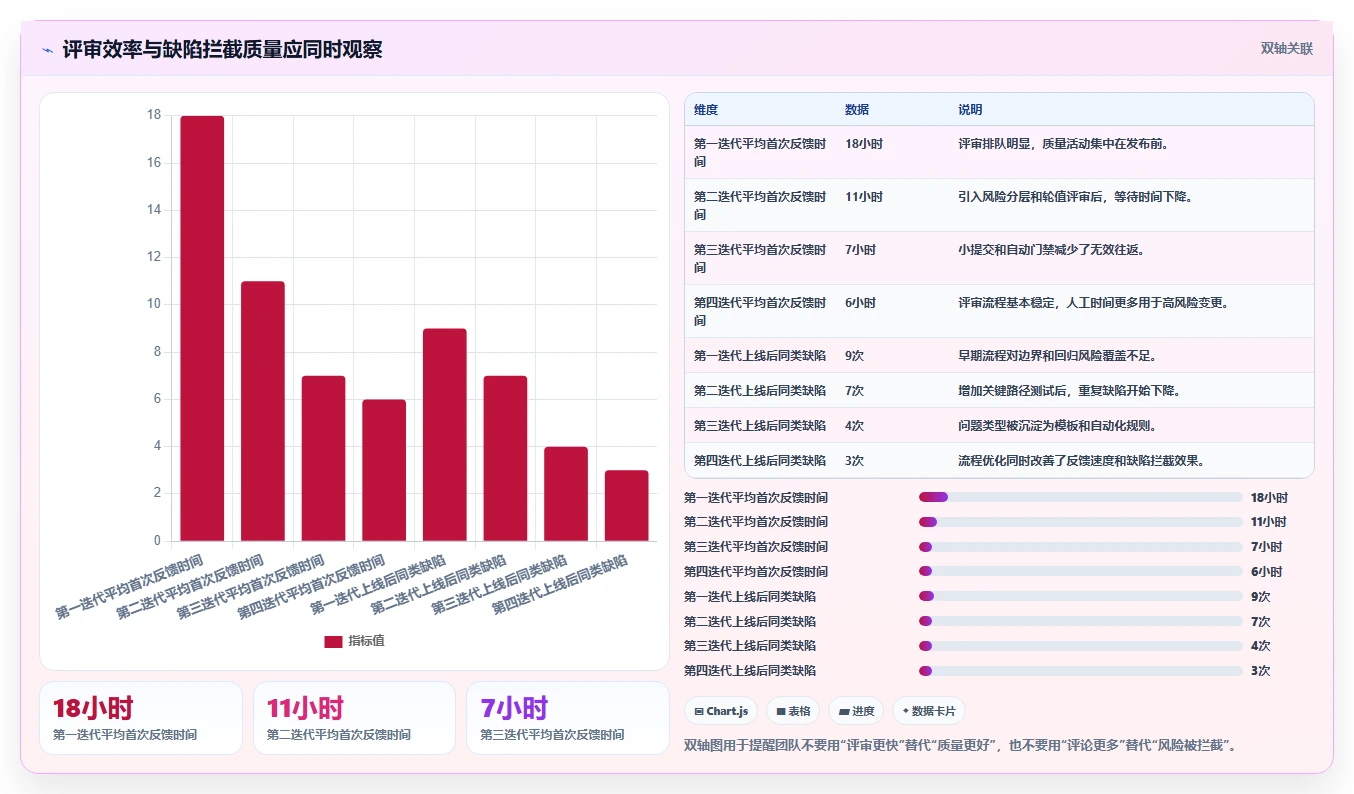Click the progress bar for 第三迭代上线后同类缺陷
1354x794 pixels.
pos(1080,646)
